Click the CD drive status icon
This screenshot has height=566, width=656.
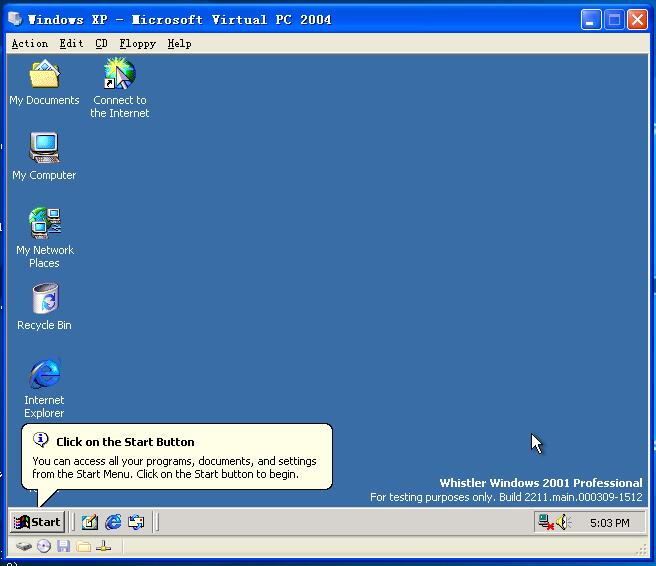point(44,546)
